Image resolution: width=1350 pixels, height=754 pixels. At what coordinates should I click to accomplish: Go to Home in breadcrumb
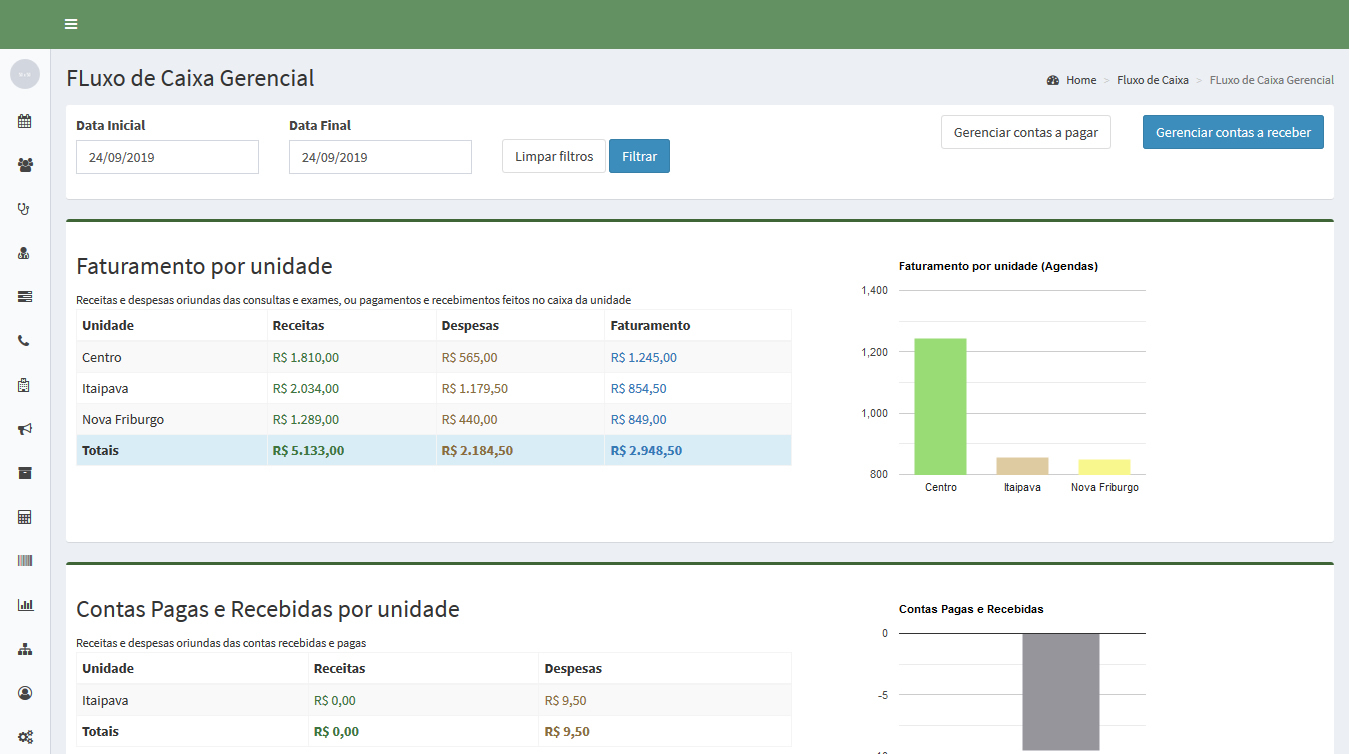tap(1080, 80)
